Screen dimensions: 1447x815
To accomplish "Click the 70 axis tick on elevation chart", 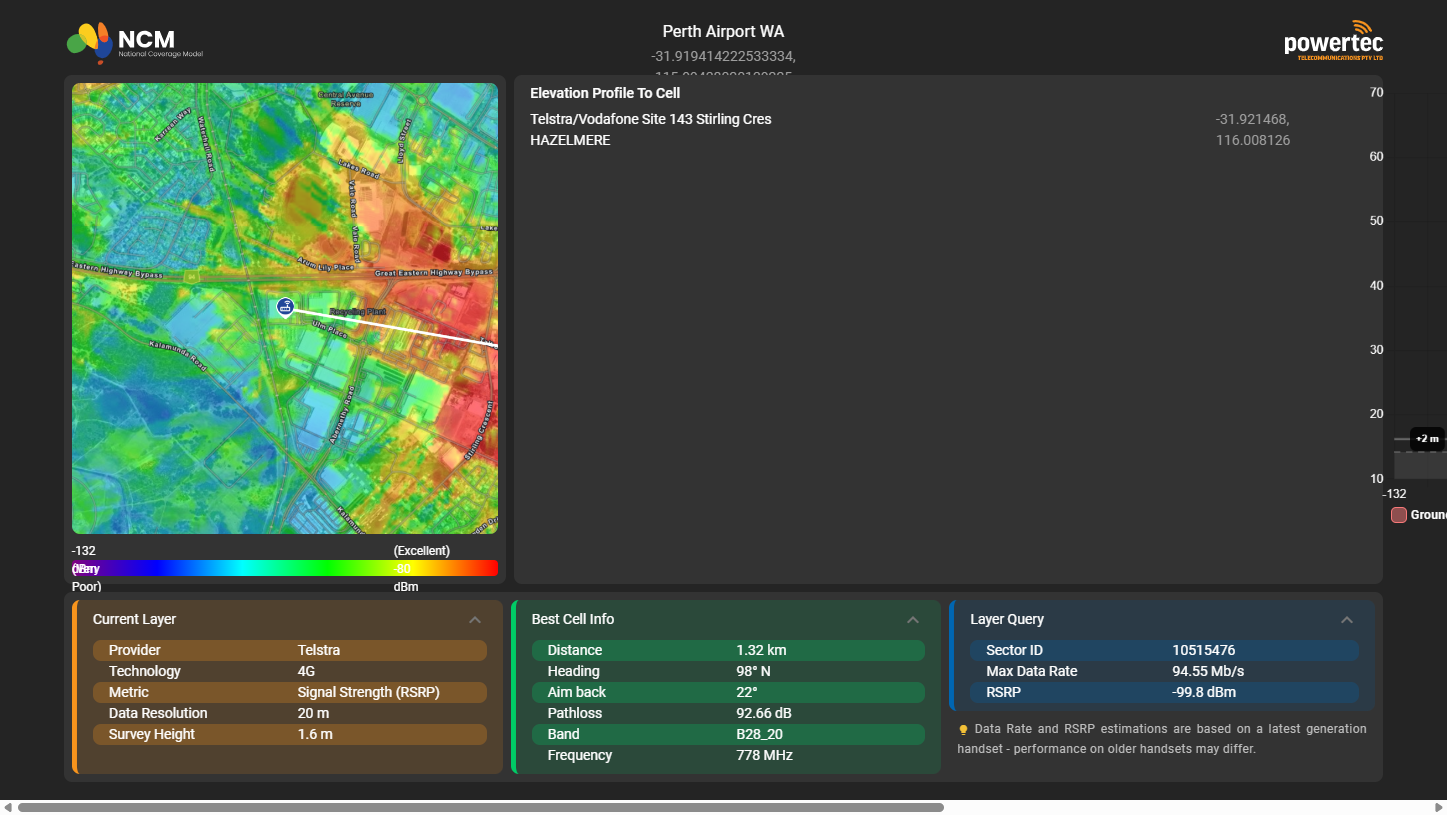I will point(1376,92).
